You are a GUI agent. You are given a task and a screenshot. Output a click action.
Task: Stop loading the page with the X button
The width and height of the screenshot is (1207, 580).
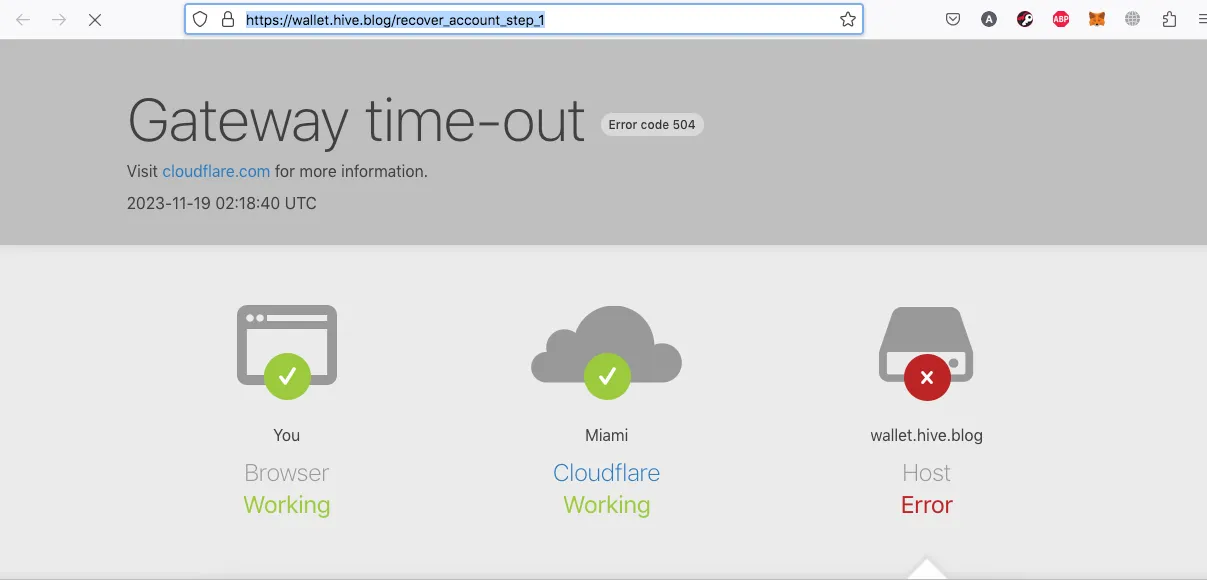pos(95,19)
